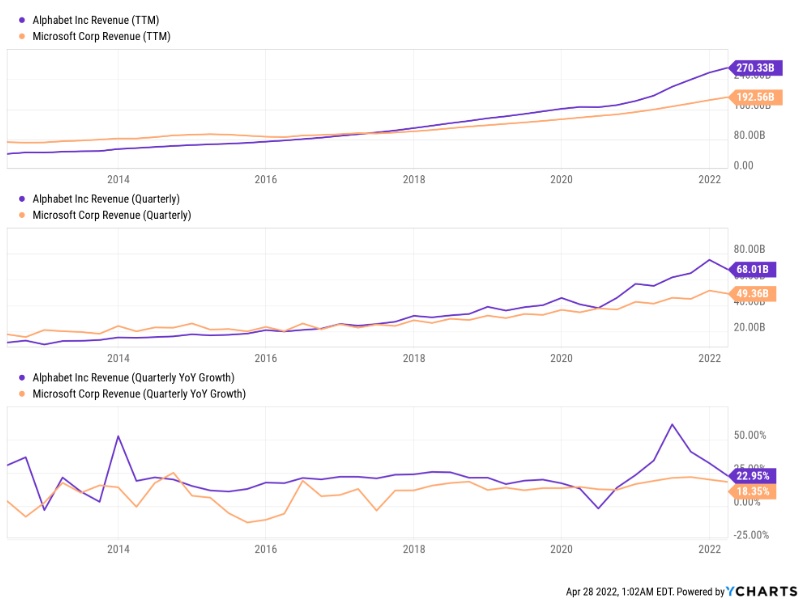Click the Microsoft Revenue (Quarterly YoY Growth) legend text

(x=139, y=393)
